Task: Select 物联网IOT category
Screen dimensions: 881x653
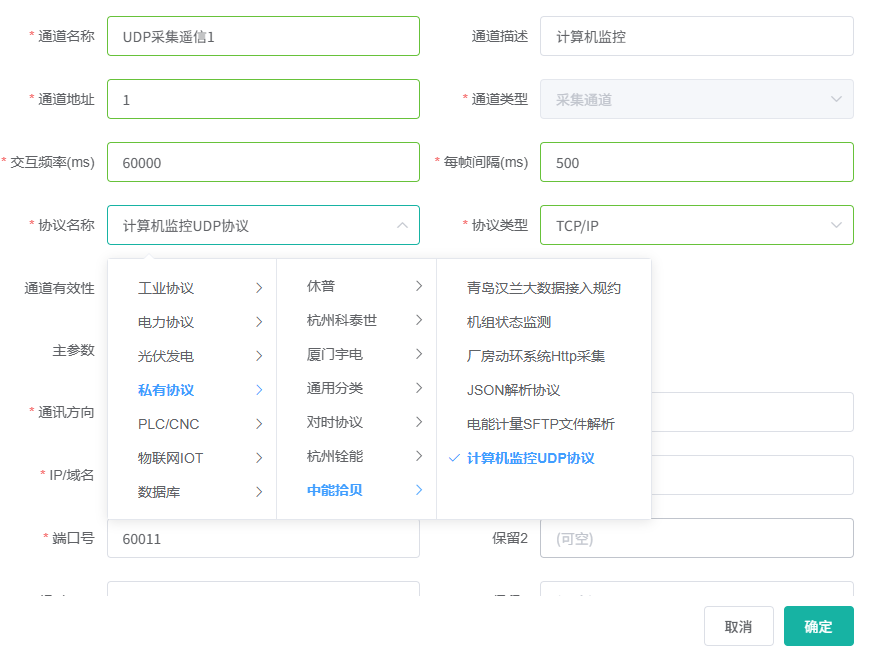Action: click(170, 458)
